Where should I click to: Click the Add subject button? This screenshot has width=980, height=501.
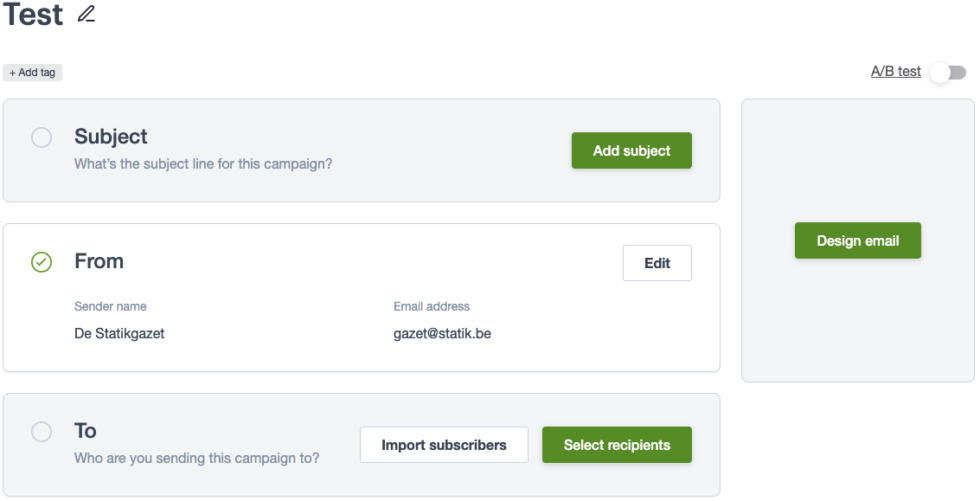(x=631, y=151)
